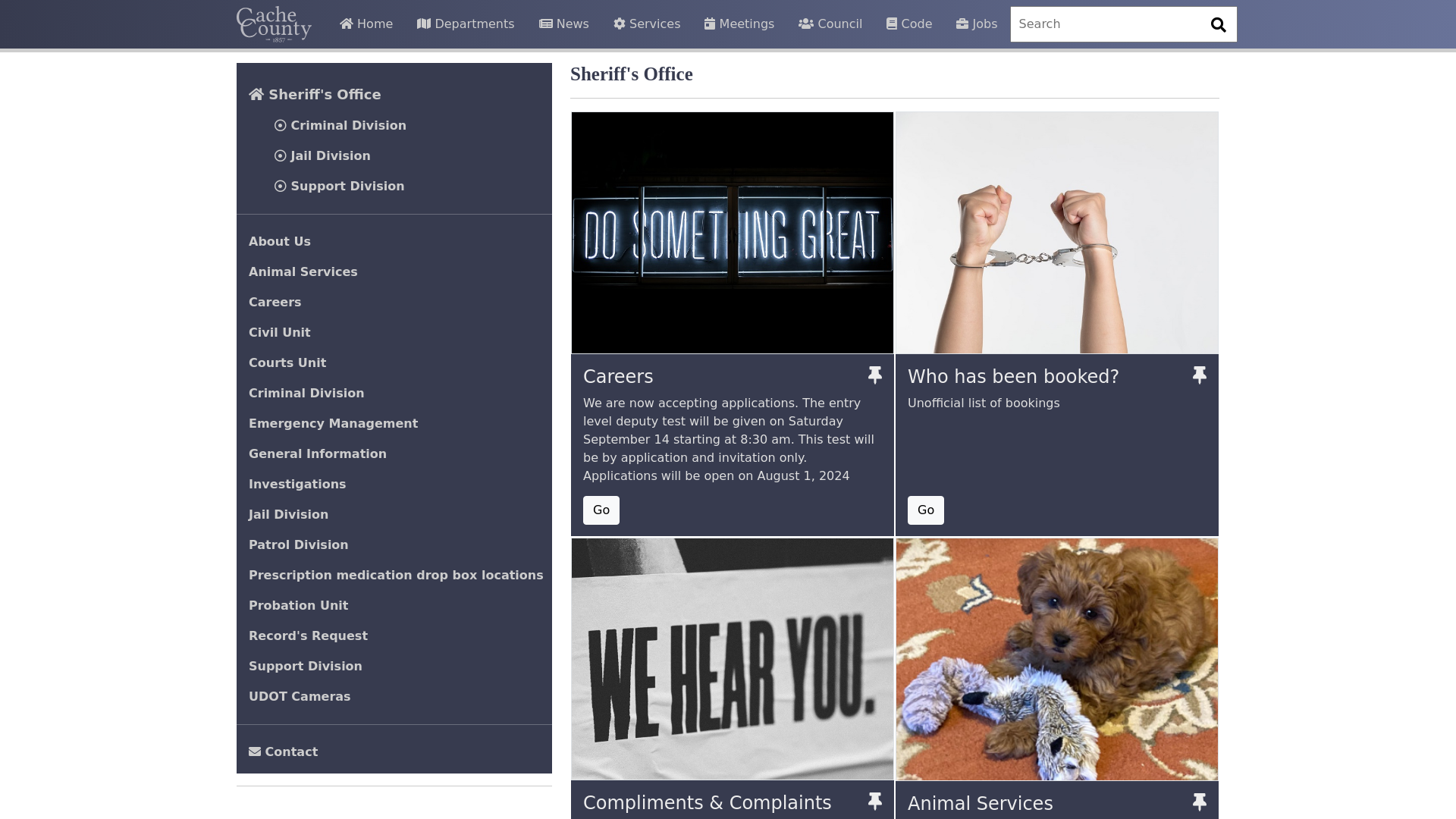This screenshot has height=819, width=1456.
Task: Open Animal Services in the sidebar list
Action: [303, 271]
